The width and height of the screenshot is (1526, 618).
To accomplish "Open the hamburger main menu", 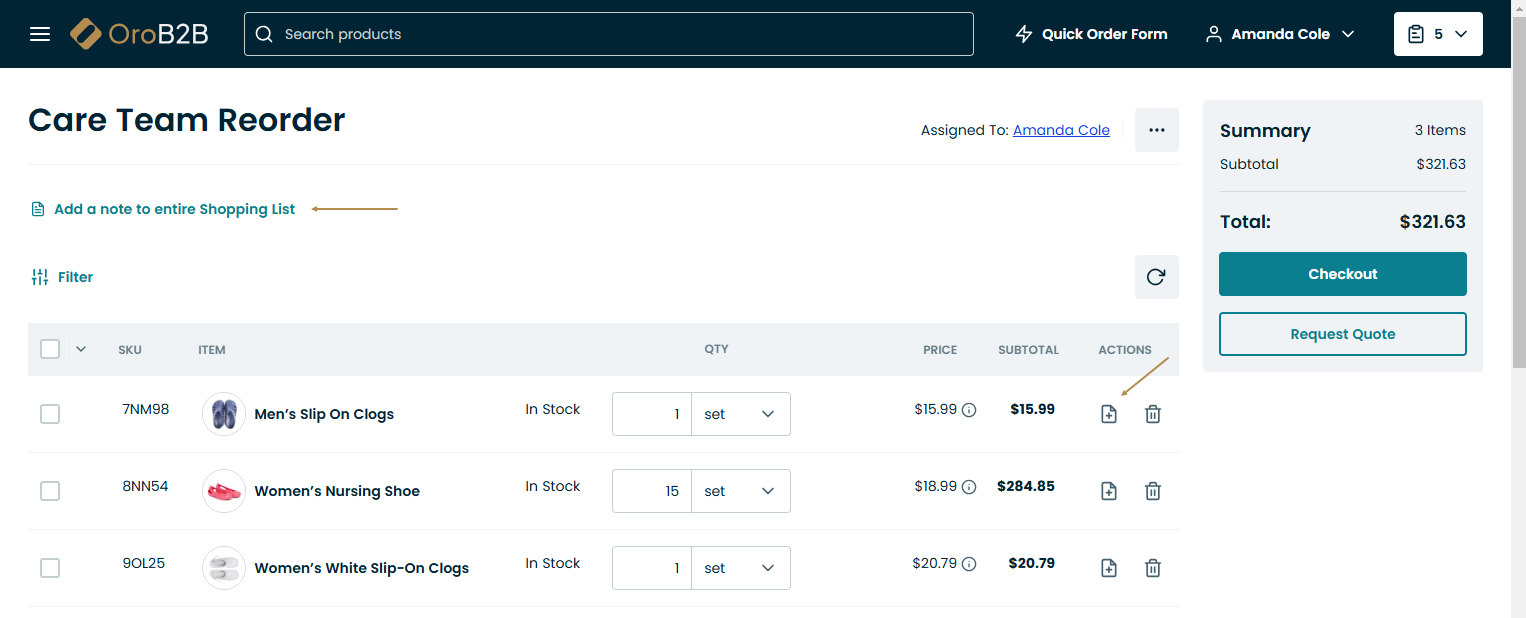I will tap(40, 34).
